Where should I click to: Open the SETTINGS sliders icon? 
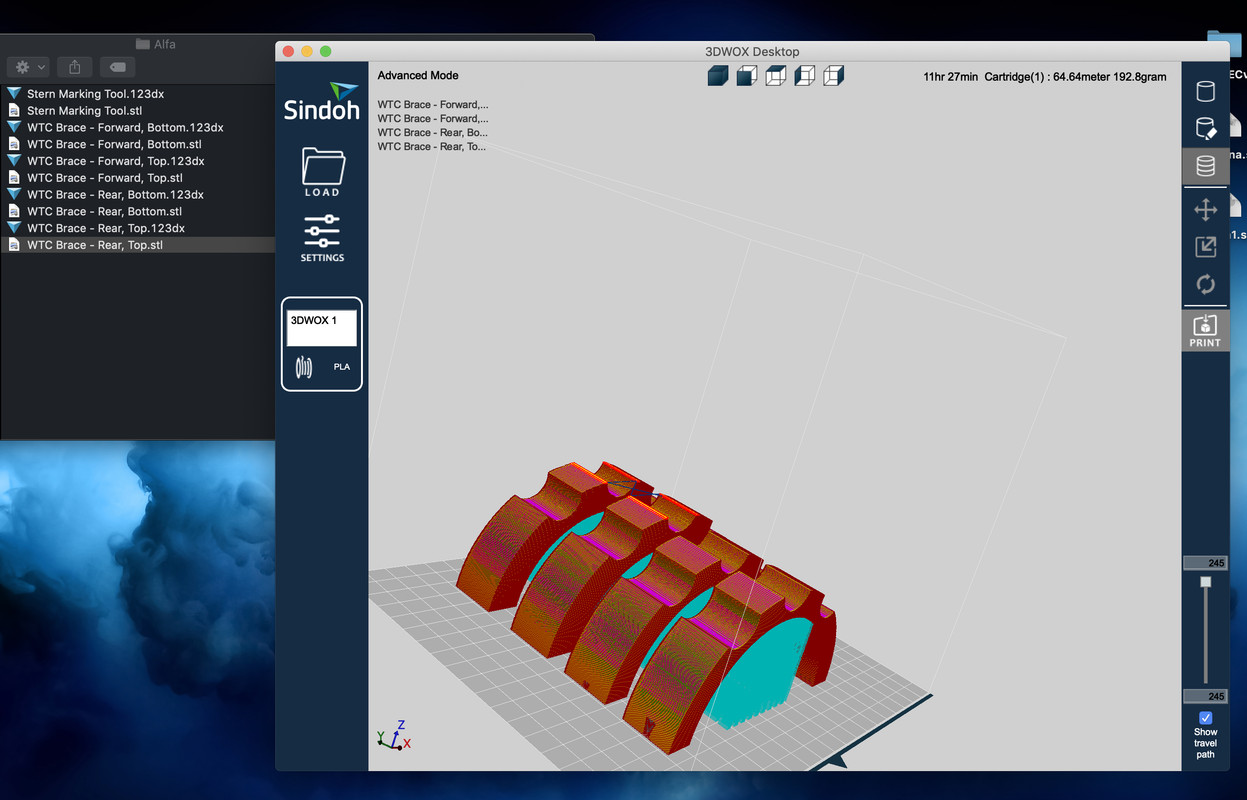322,238
